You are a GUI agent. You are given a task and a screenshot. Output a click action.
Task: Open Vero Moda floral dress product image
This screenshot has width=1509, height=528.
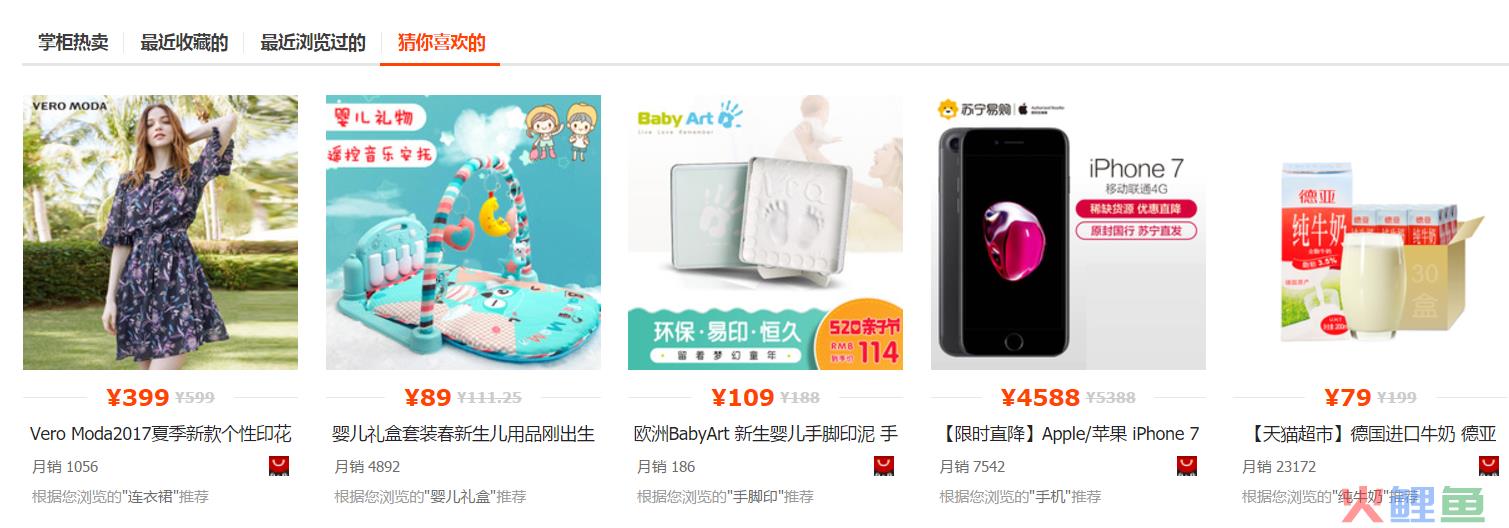pyautogui.click(x=160, y=232)
